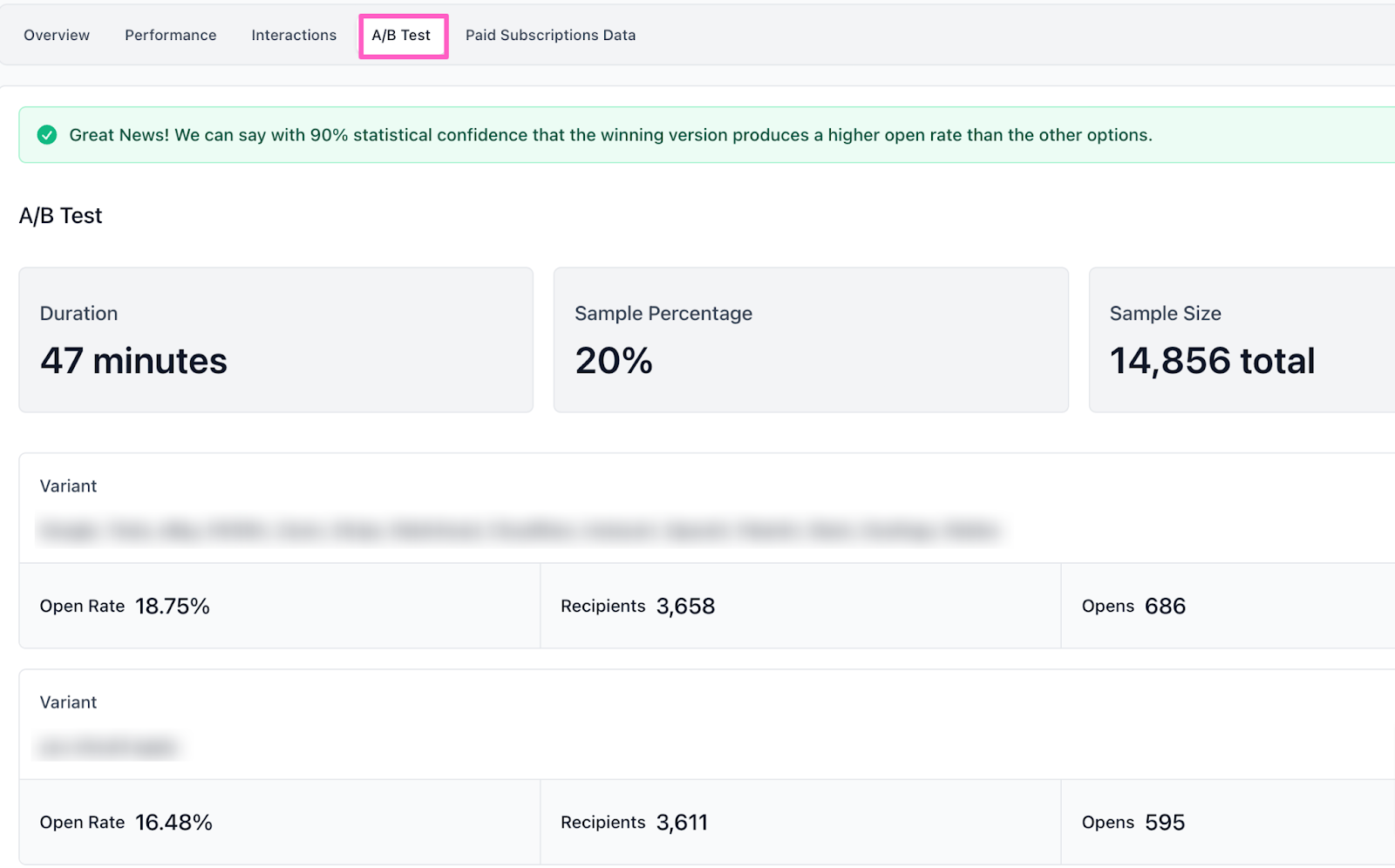Image resolution: width=1395 pixels, height=868 pixels.
Task: Click the 3,611 recipients value
Action: 682,823
